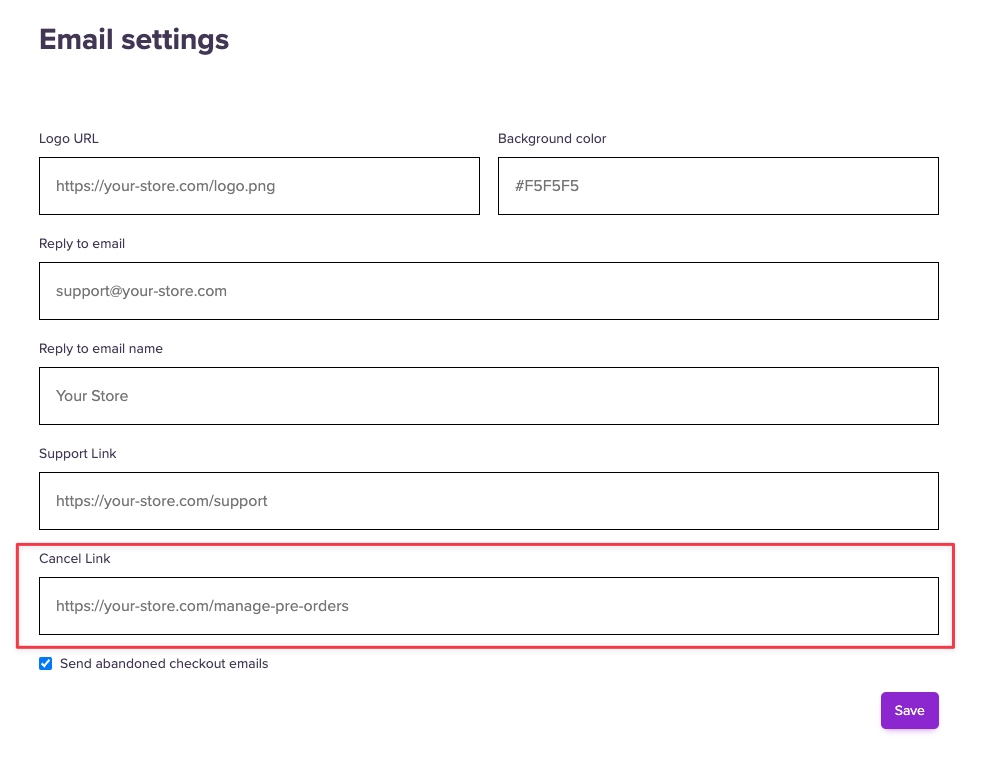Screen dimensions: 992x784
Task: Click the Your Store placeholder text
Action: pos(92,396)
